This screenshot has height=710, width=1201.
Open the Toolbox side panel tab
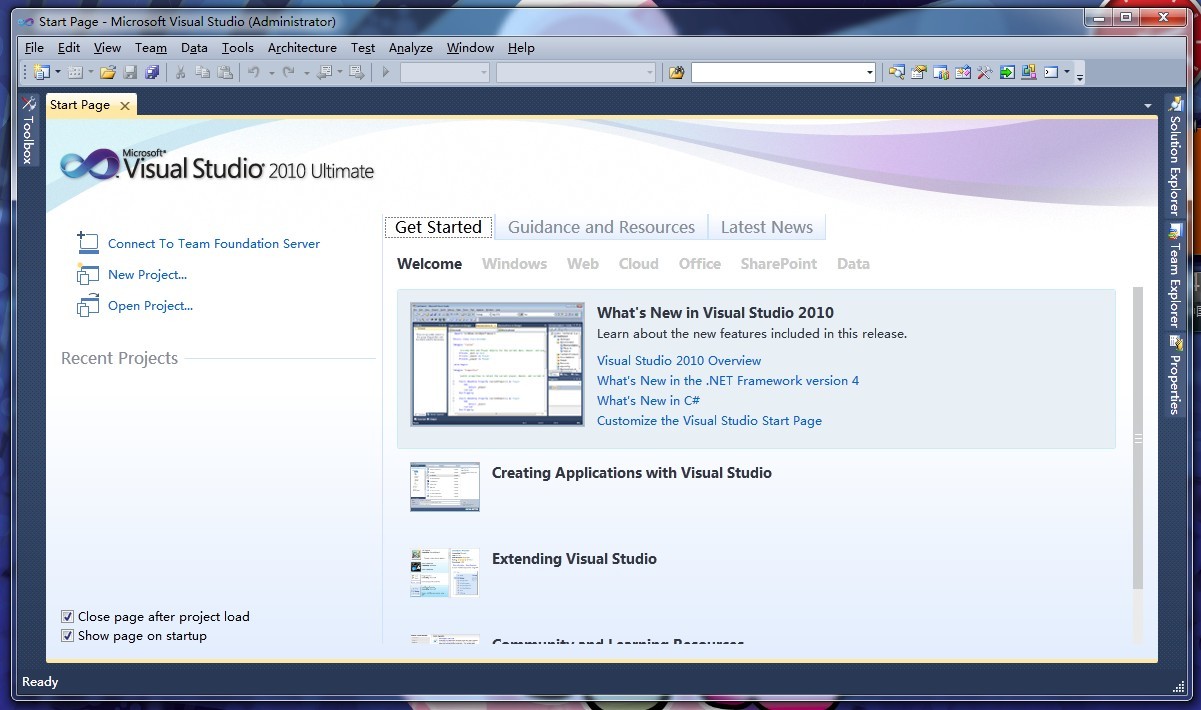28,130
